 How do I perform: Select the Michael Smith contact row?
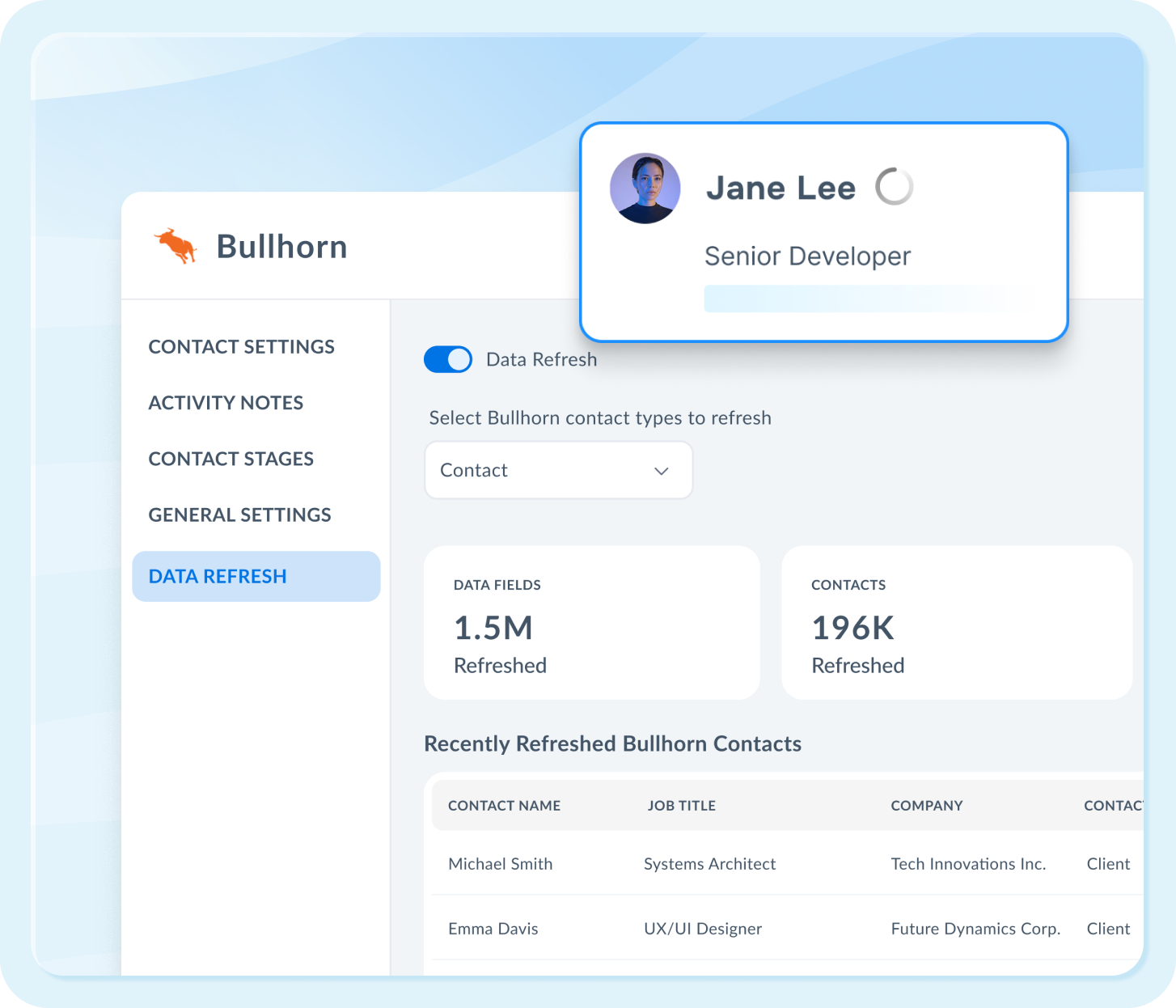tap(788, 863)
